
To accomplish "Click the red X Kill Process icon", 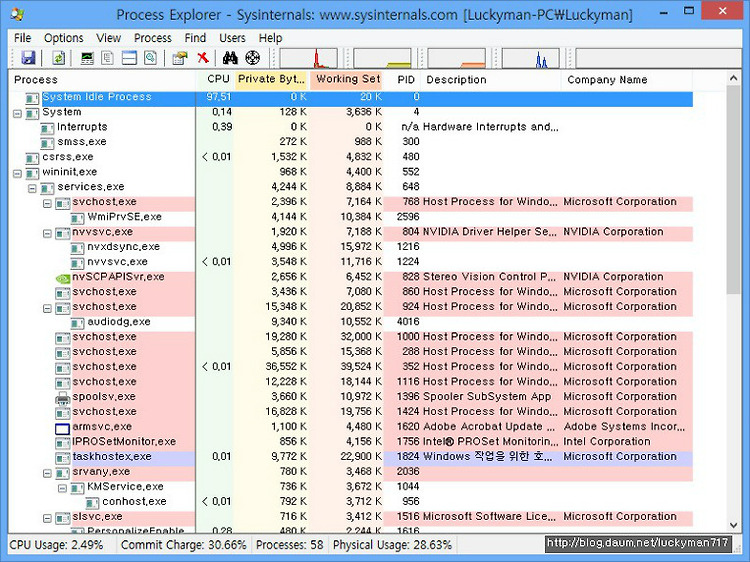I will (x=203, y=58).
